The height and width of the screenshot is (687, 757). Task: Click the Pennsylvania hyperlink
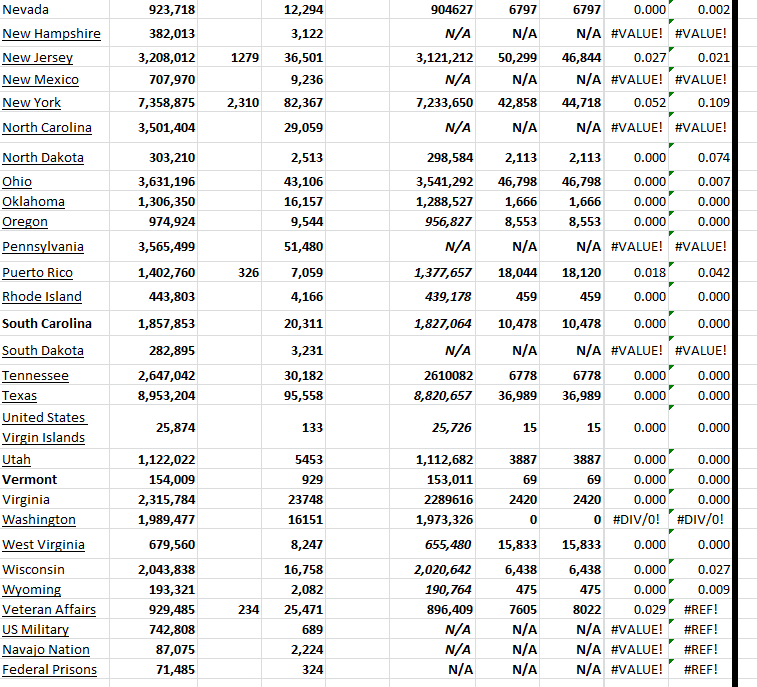point(43,247)
